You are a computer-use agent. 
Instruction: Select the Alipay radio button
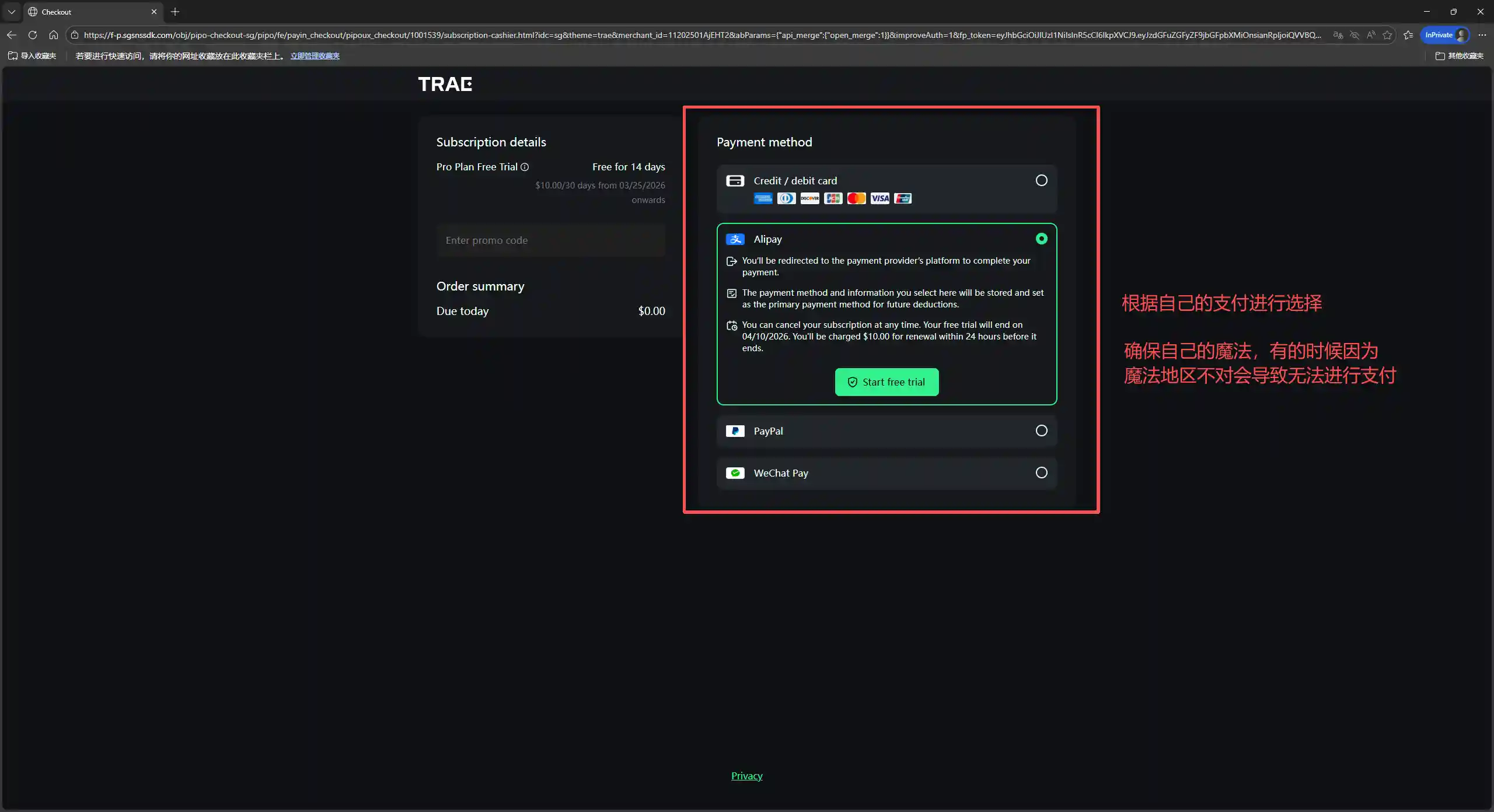1041,239
